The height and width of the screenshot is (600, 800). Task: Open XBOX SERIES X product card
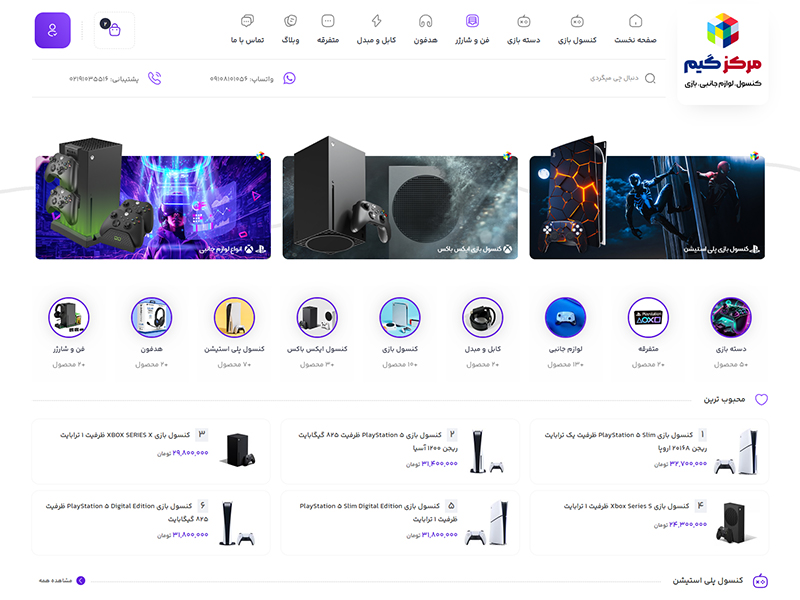151,452
